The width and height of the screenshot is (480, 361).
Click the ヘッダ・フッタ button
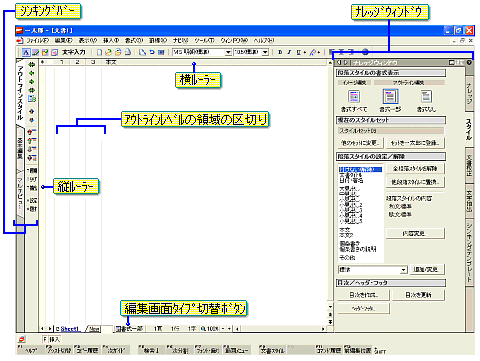[363, 309]
